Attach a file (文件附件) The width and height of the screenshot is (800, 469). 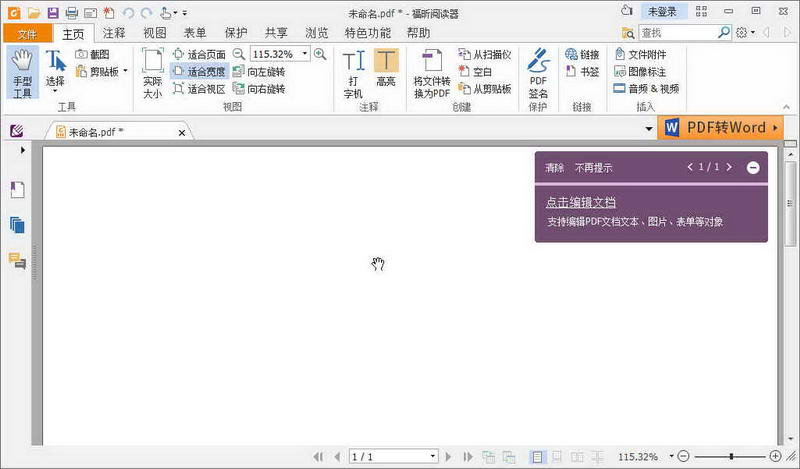click(640, 54)
